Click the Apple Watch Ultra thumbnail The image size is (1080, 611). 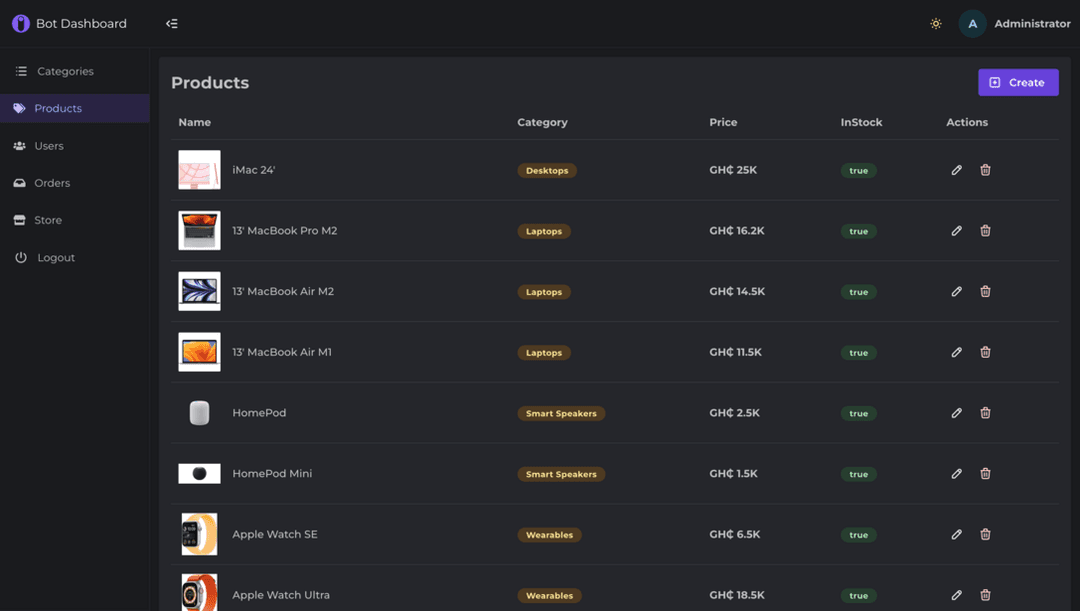200,592
